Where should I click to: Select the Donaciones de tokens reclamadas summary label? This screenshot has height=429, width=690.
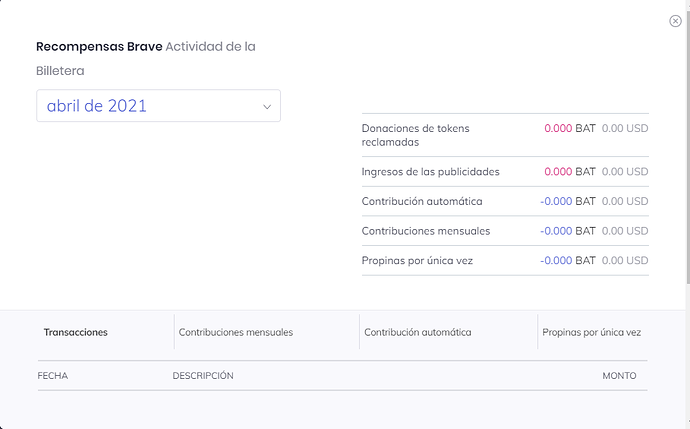point(415,135)
